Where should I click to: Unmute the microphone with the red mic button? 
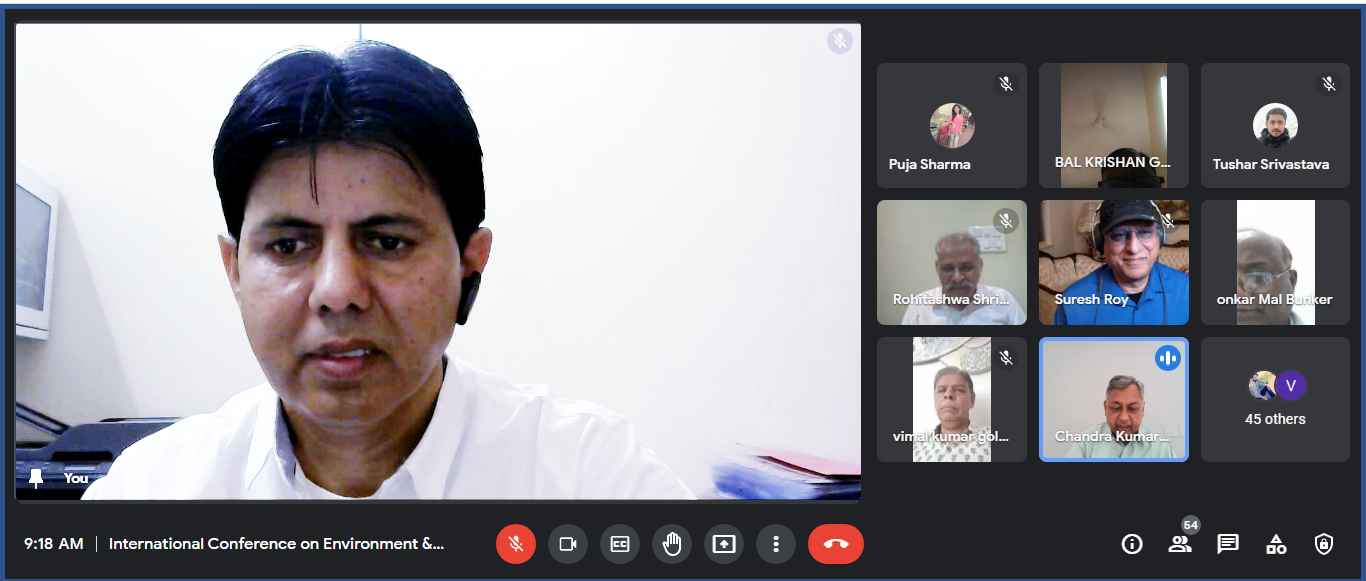pos(516,544)
